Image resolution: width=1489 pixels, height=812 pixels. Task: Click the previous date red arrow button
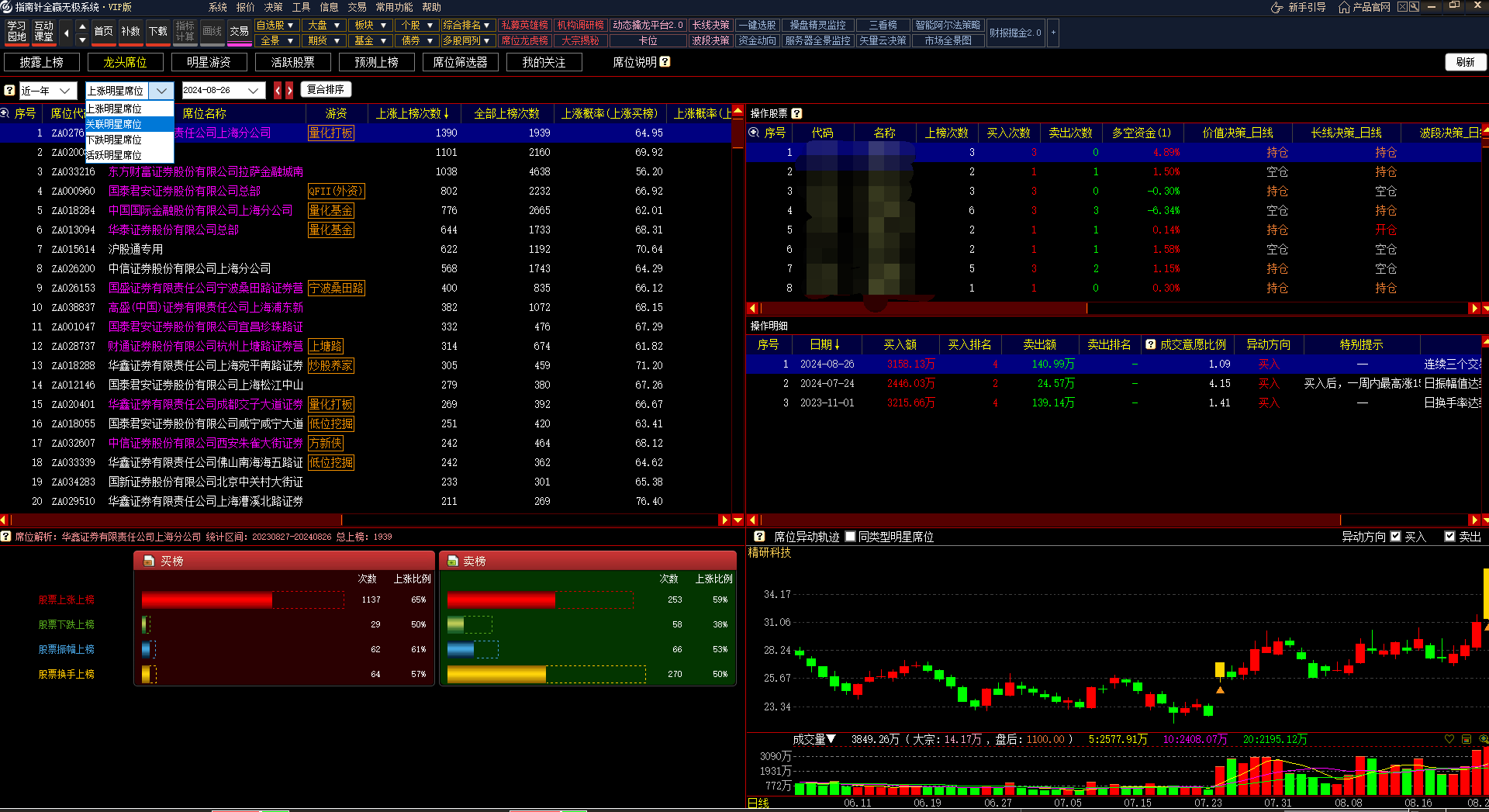[278, 91]
